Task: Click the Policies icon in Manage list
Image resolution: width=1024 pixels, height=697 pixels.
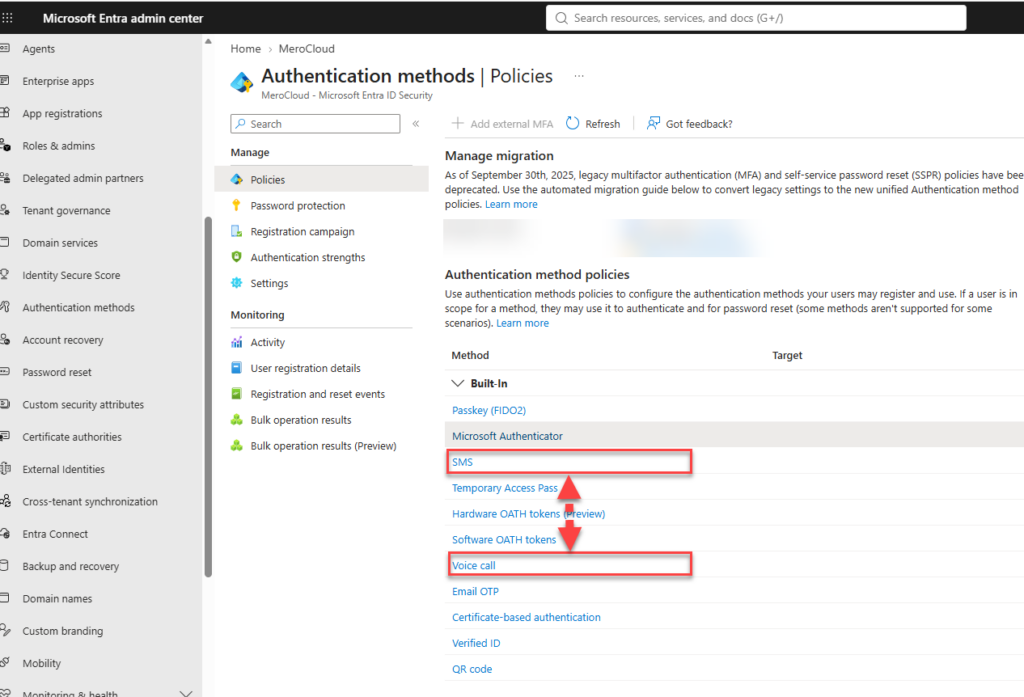Action: [x=236, y=180]
